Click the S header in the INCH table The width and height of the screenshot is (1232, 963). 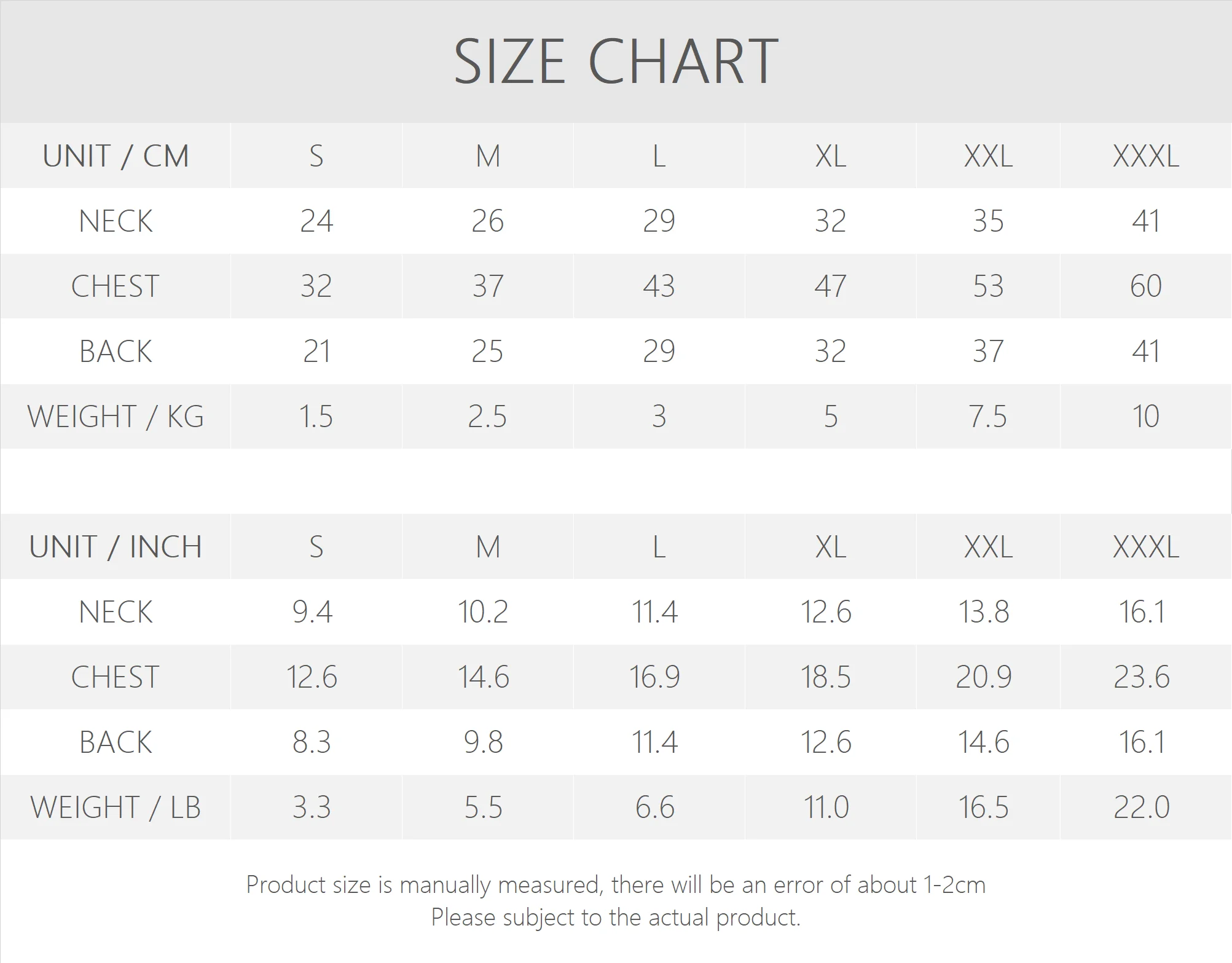pyautogui.click(x=316, y=547)
